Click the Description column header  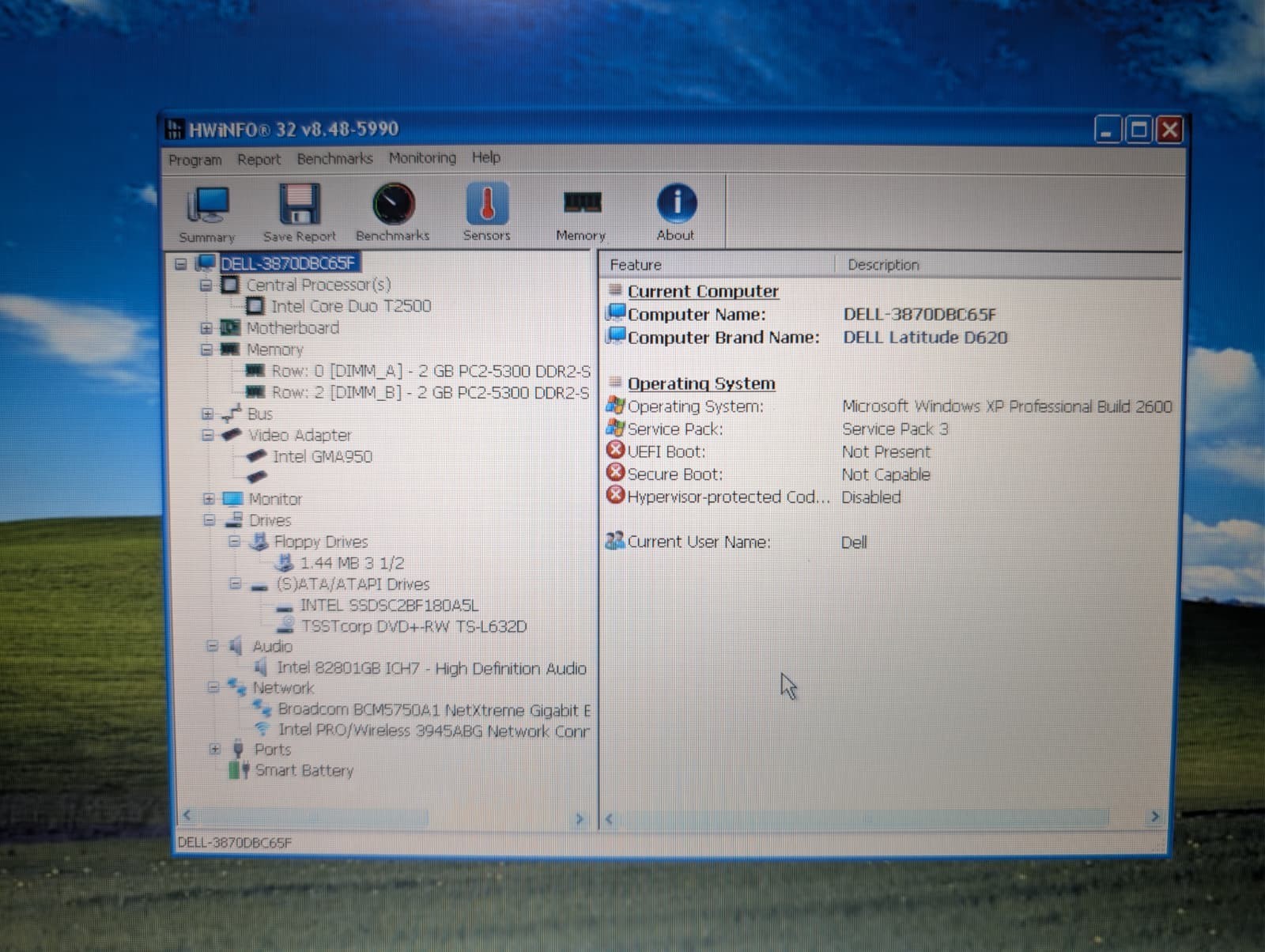click(x=1009, y=265)
